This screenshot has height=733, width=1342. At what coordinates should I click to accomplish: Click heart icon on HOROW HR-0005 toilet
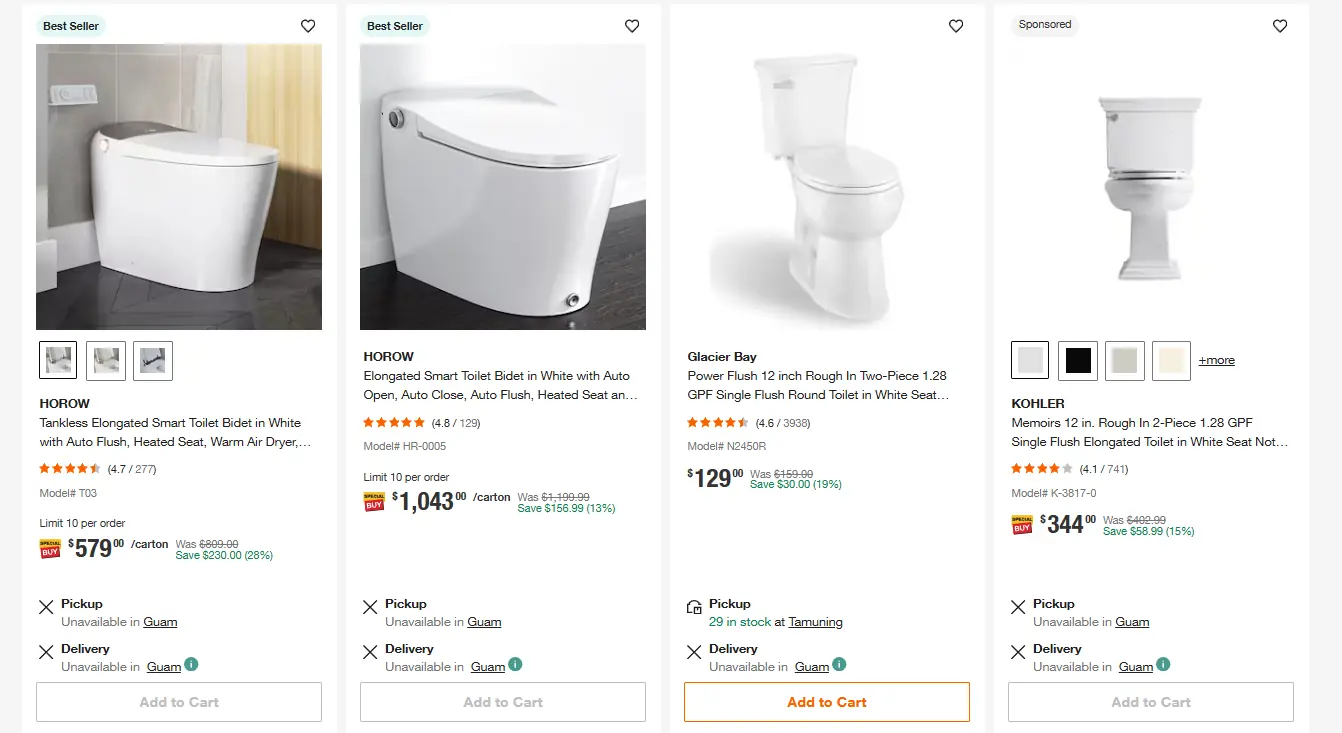coord(632,27)
